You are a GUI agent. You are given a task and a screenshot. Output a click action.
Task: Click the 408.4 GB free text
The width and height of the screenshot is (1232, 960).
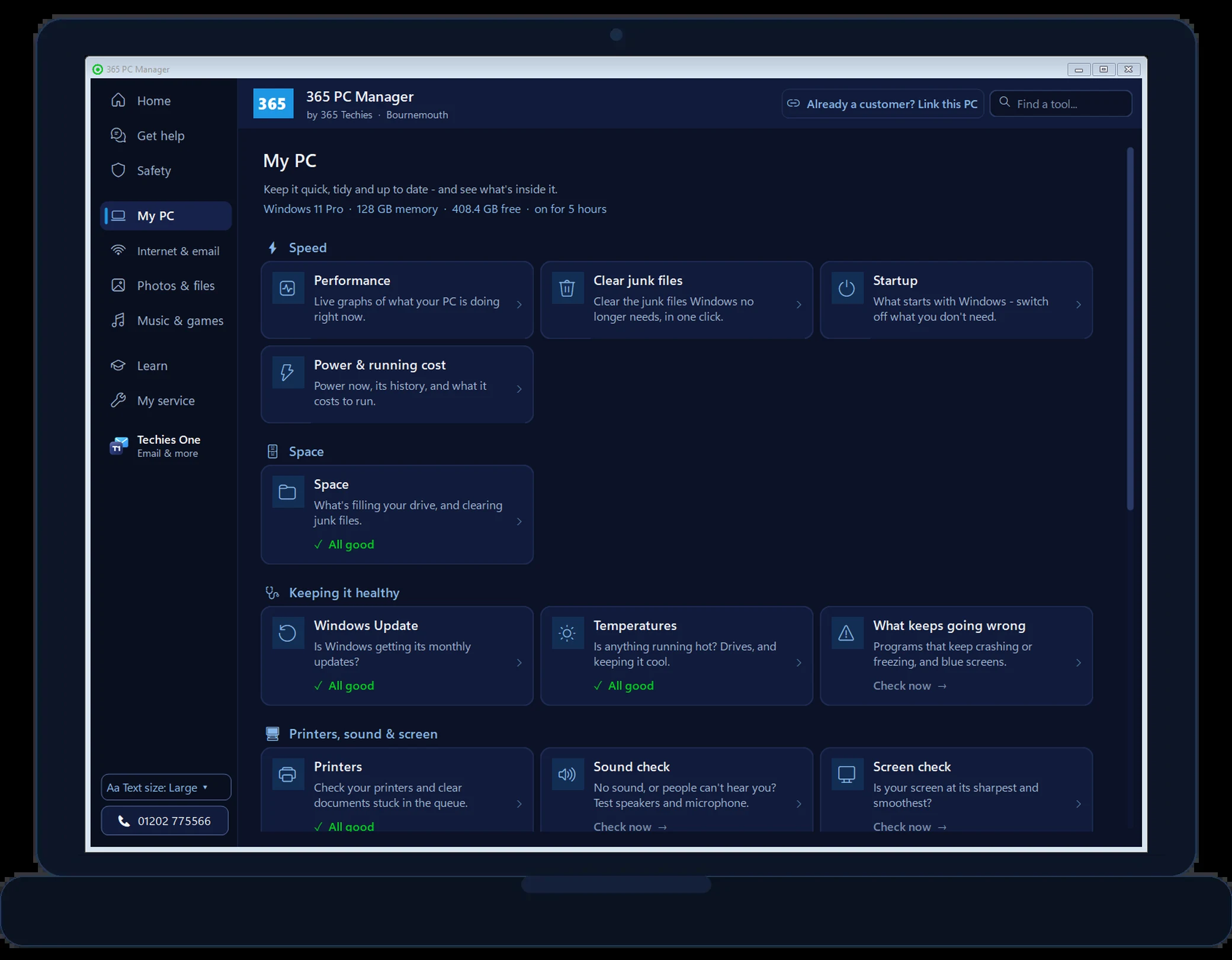click(486, 209)
